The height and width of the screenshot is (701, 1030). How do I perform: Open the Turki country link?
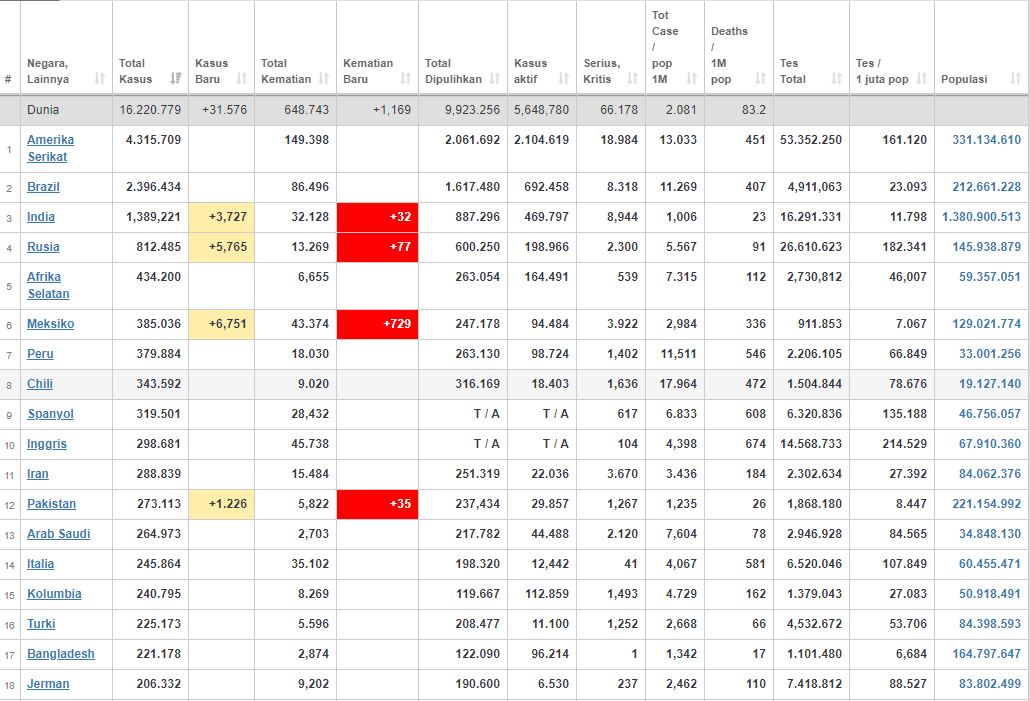[41, 624]
